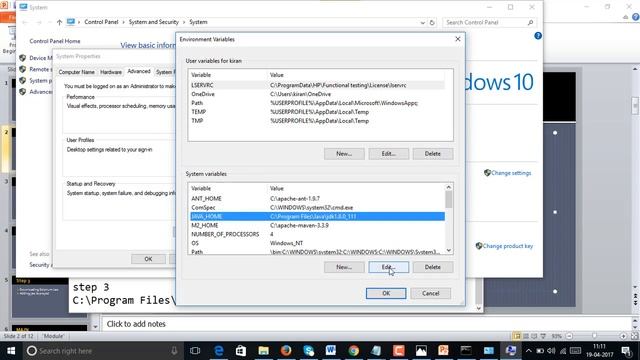Close the Environment Variables dialog
This screenshot has height=360, width=640.
[x=458, y=39]
